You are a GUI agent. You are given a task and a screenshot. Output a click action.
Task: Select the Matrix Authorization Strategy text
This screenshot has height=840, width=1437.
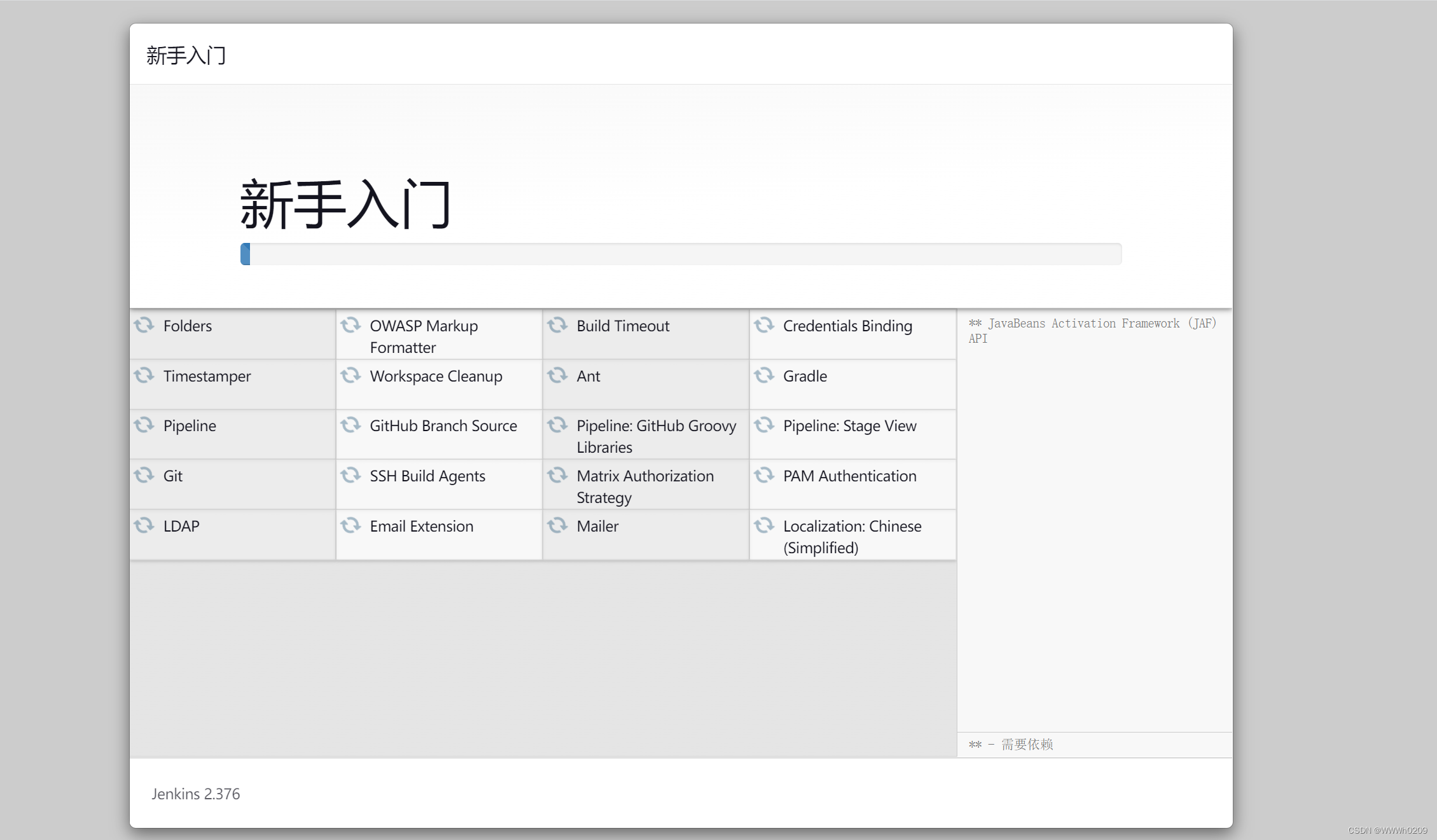click(x=645, y=487)
